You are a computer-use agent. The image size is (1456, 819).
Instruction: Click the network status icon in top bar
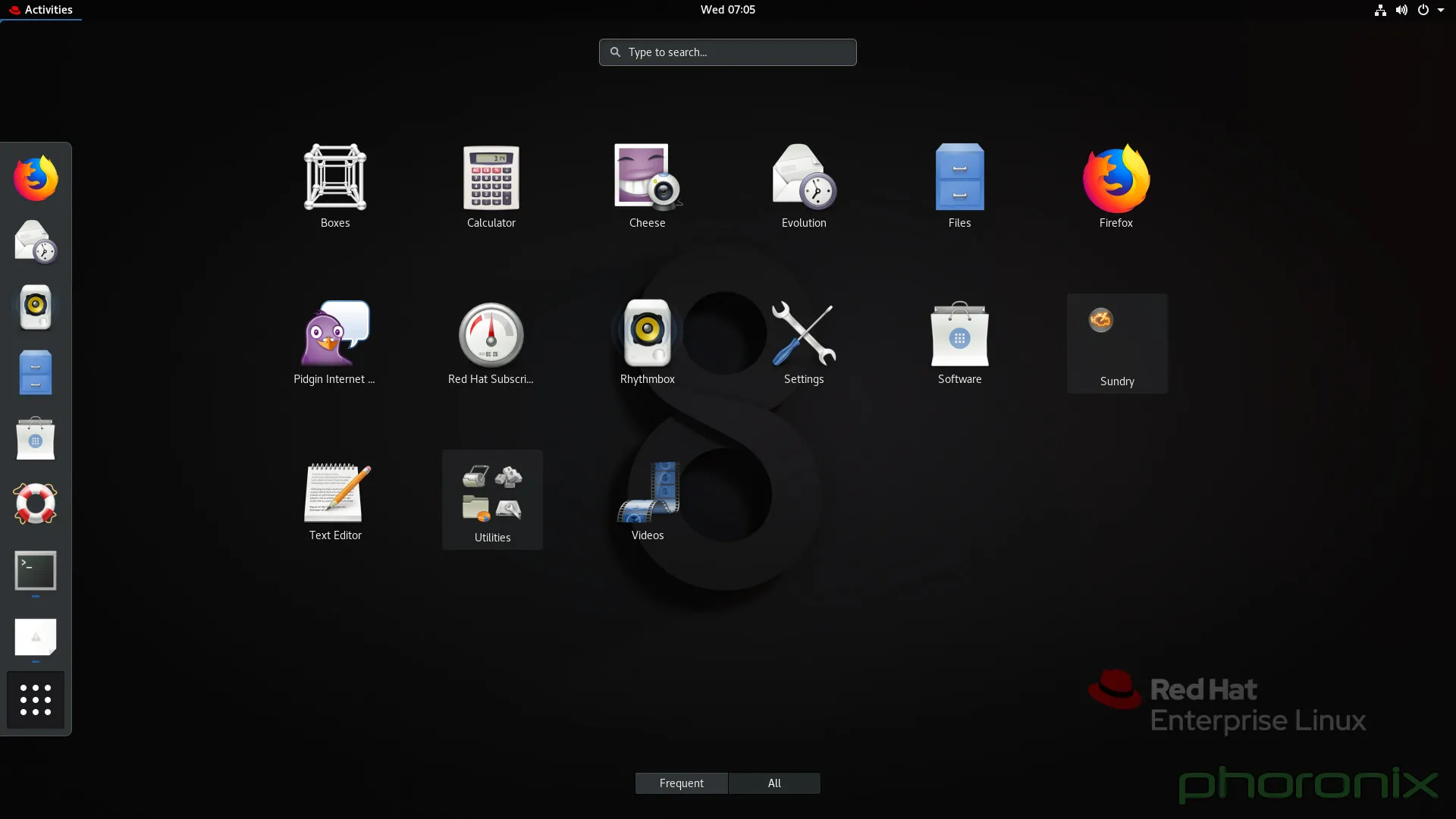coord(1380,10)
